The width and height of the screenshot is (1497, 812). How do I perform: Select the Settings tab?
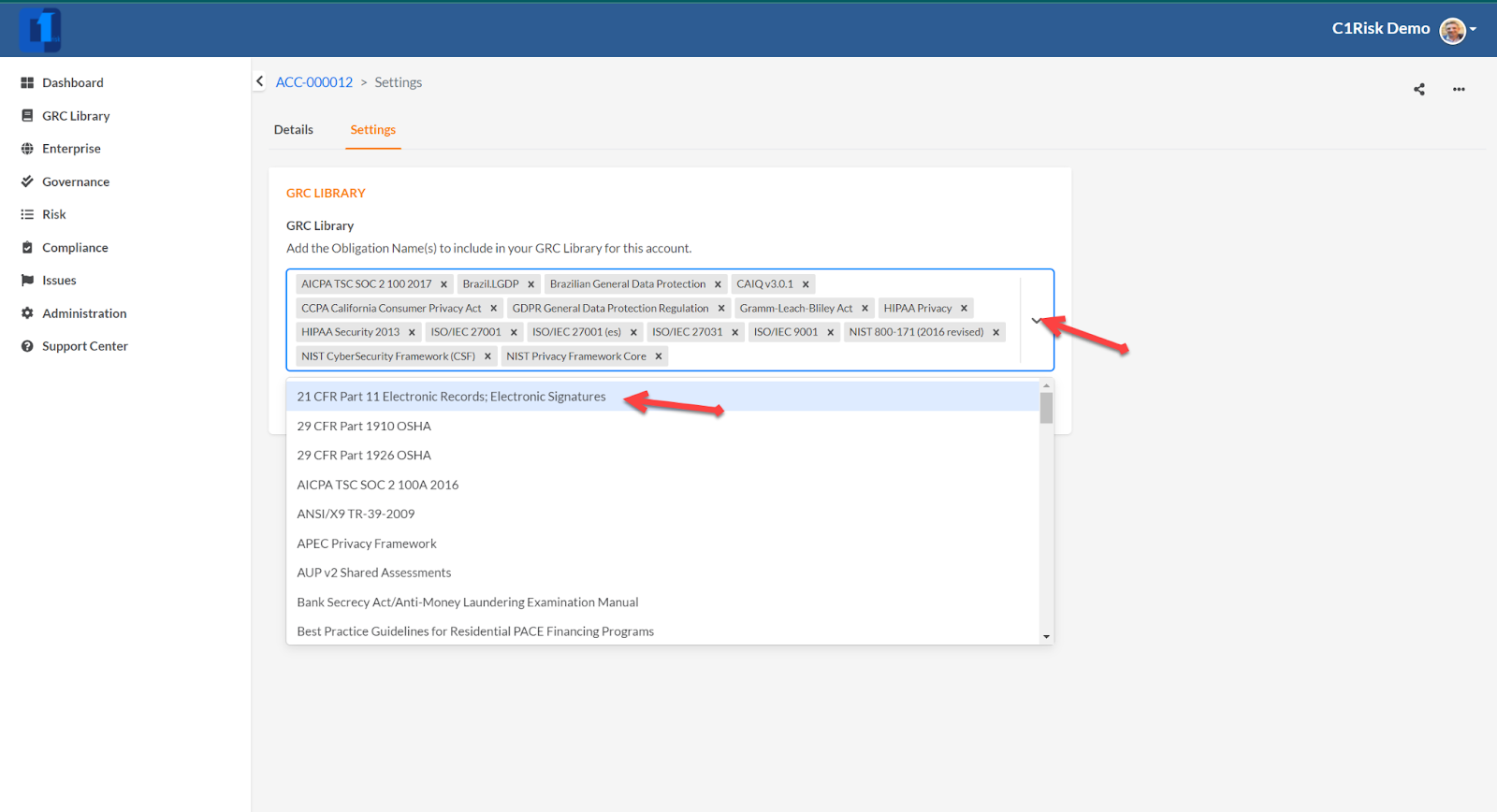click(373, 130)
